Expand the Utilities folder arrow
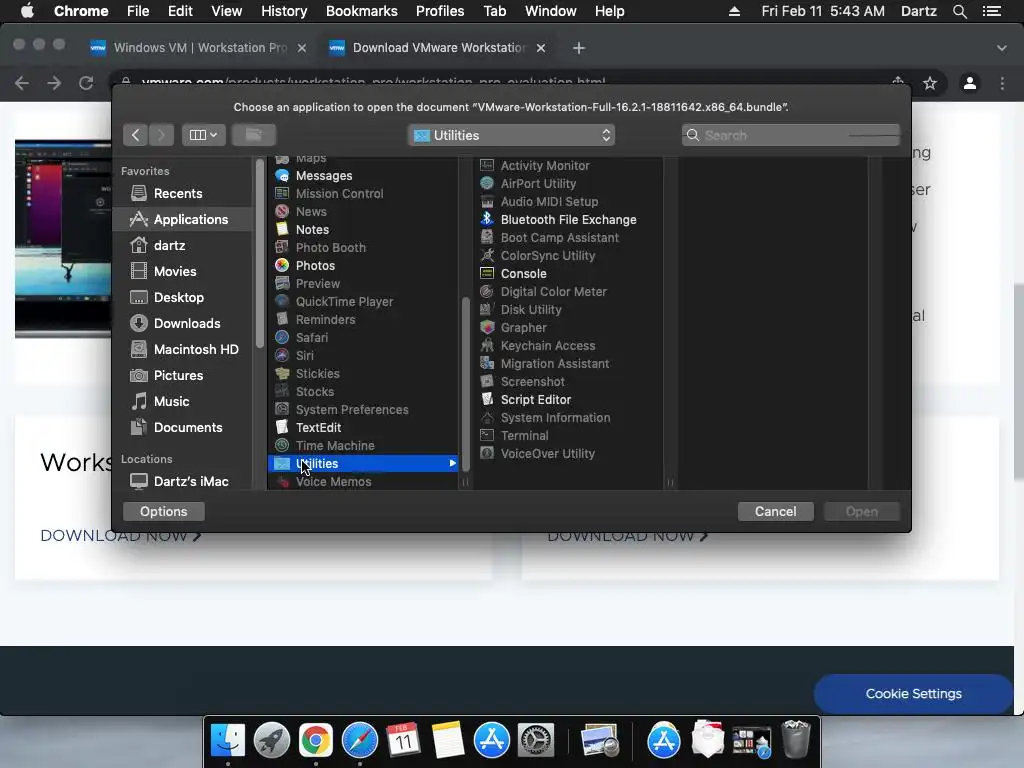Screen dimensions: 1024x768 [x=452, y=464]
